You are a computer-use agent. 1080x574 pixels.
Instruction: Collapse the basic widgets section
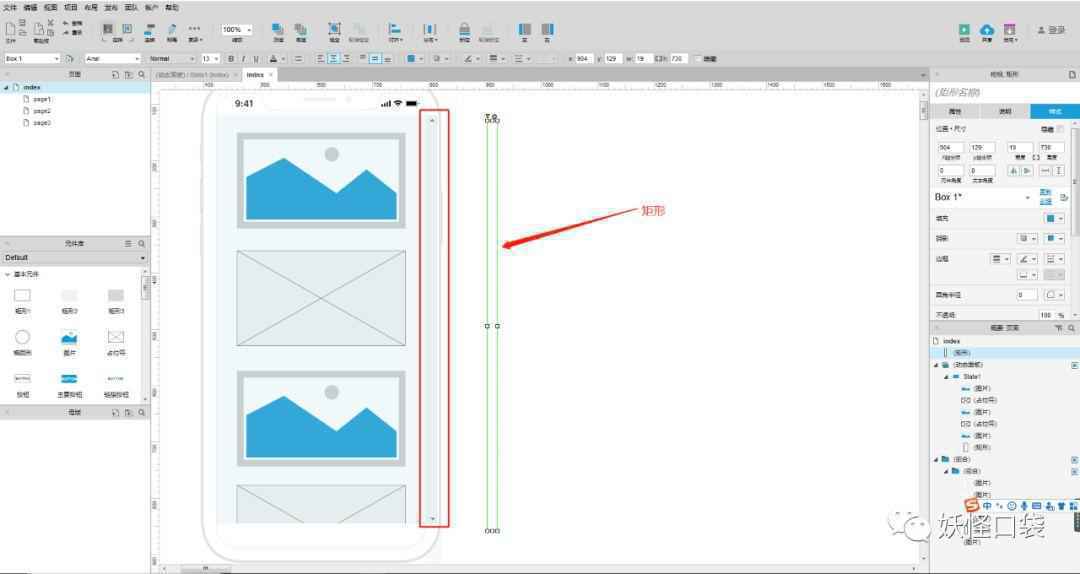tap(7, 274)
